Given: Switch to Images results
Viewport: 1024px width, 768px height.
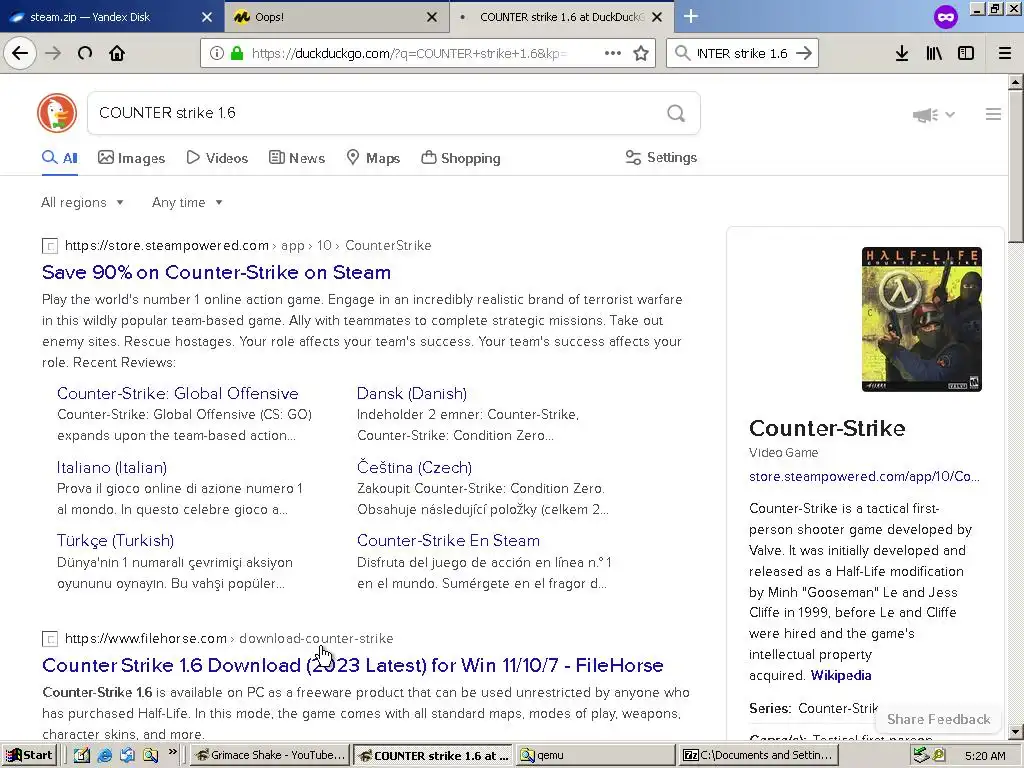Looking at the screenshot, I should 131,158.
